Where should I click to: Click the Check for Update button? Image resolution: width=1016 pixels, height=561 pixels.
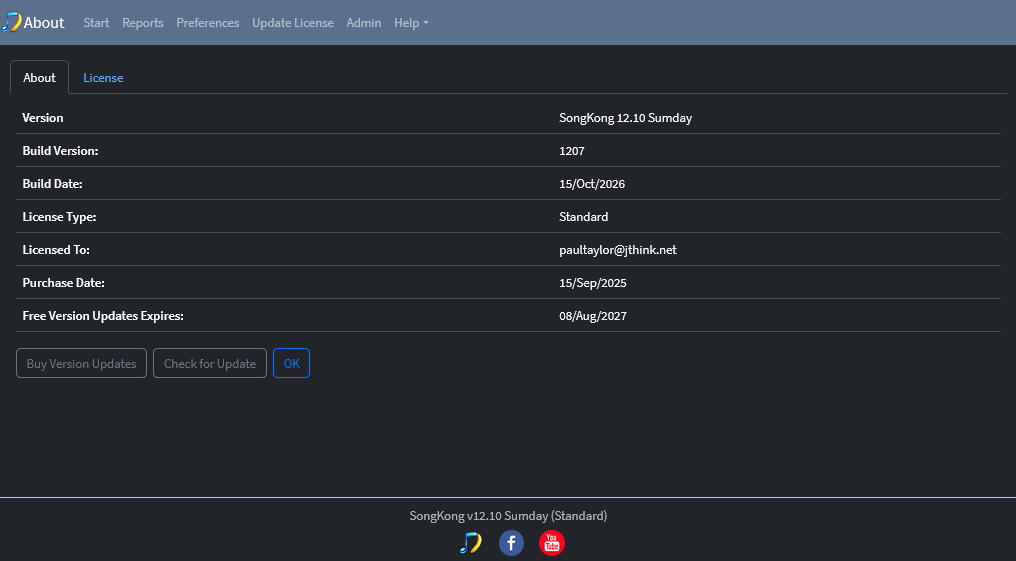(x=210, y=363)
